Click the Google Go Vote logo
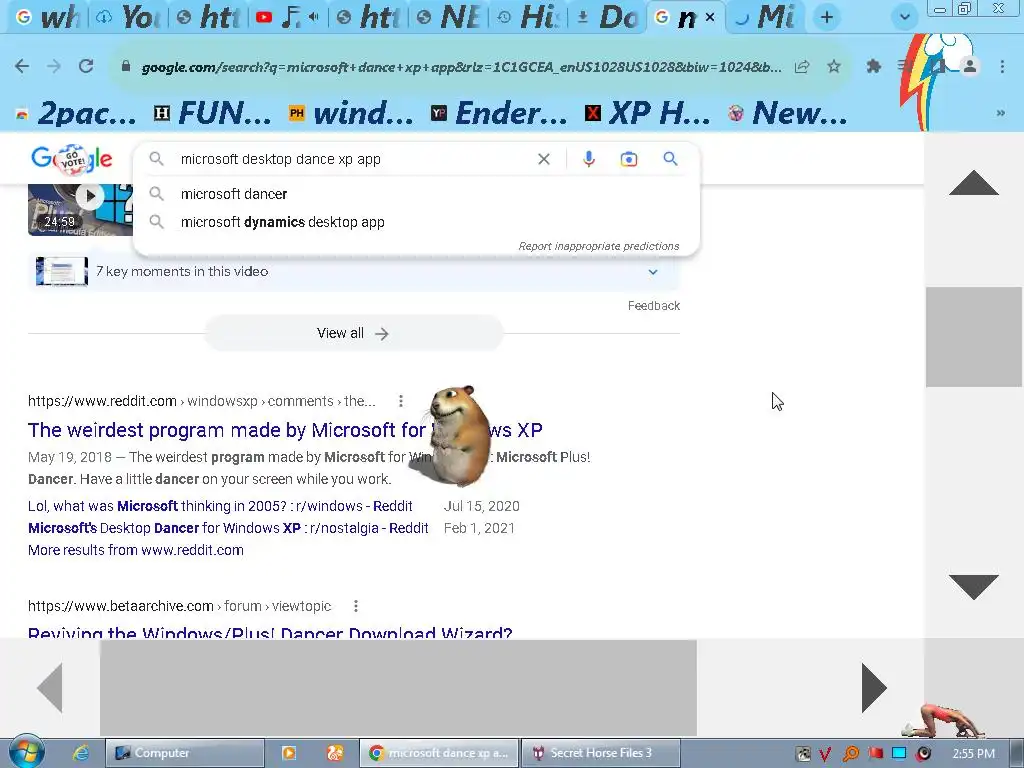Image resolution: width=1024 pixels, height=768 pixels. coord(71,159)
